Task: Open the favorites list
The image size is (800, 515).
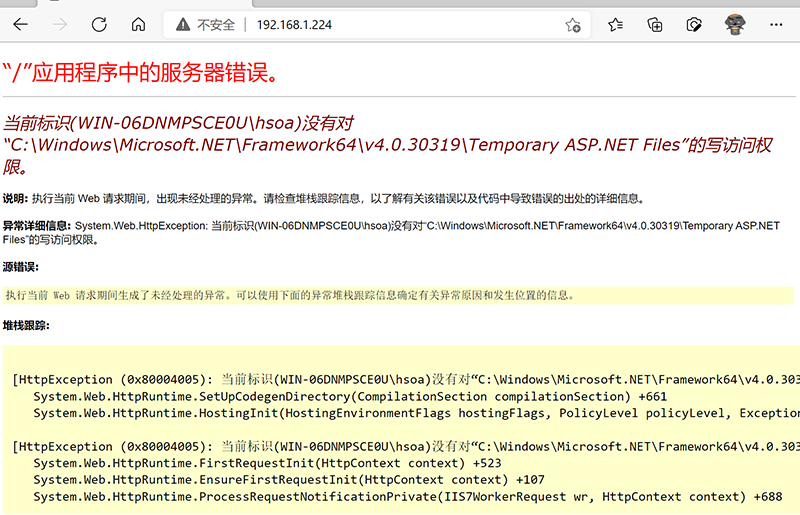Action: tap(615, 24)
